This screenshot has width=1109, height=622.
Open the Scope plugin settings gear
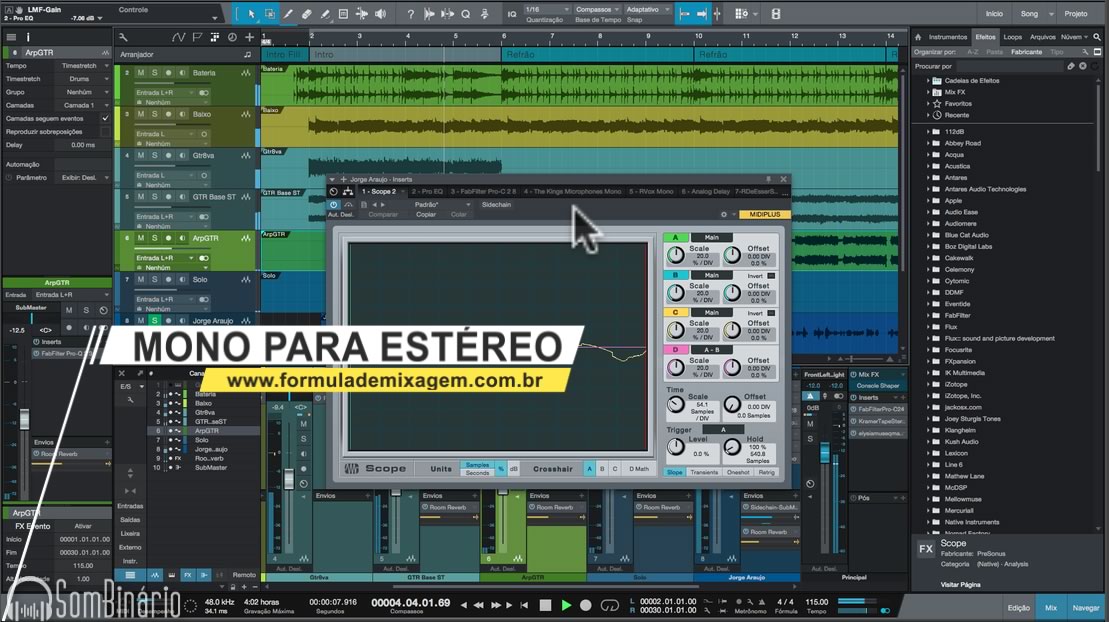point(724,214)
